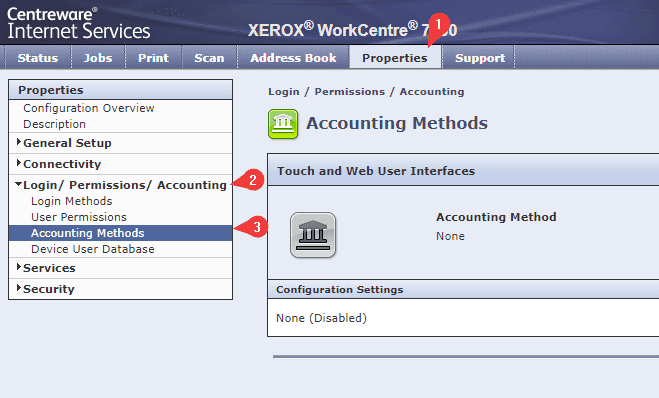Select Description in the Properties menu
The image size is (659, 398).
click(x=54, y=124)
